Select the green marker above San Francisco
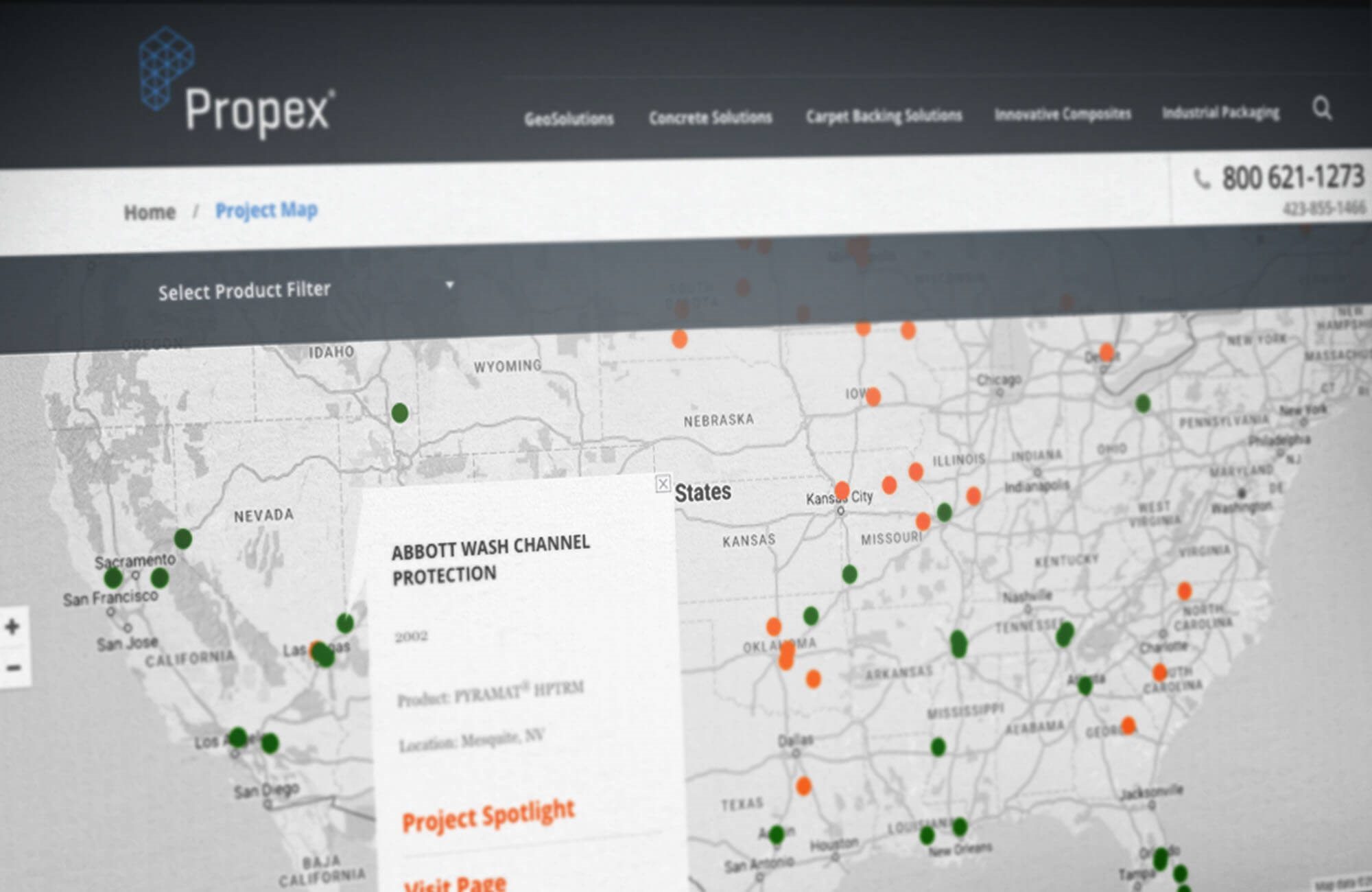 coord(113,578)
